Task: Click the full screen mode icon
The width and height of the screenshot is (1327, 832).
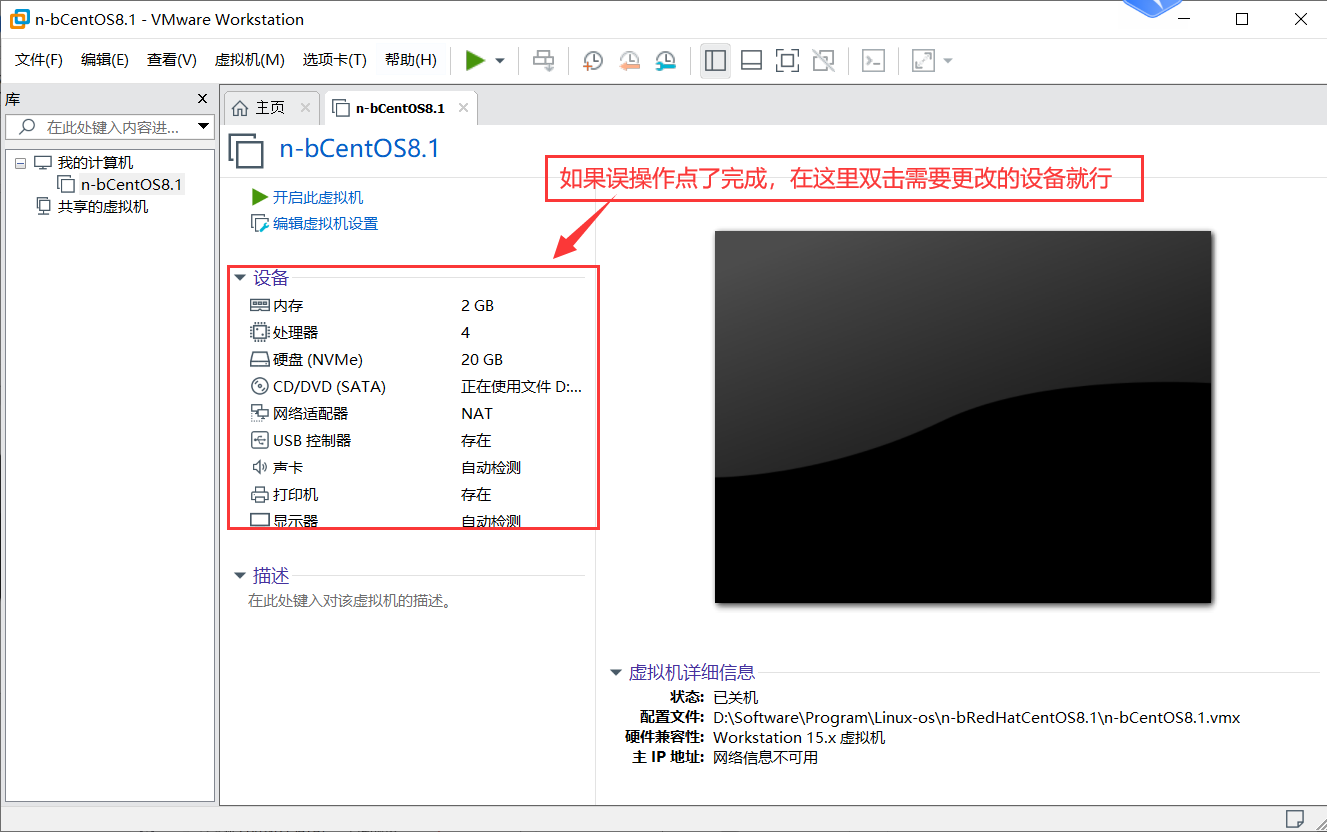Action: (787, 61)
